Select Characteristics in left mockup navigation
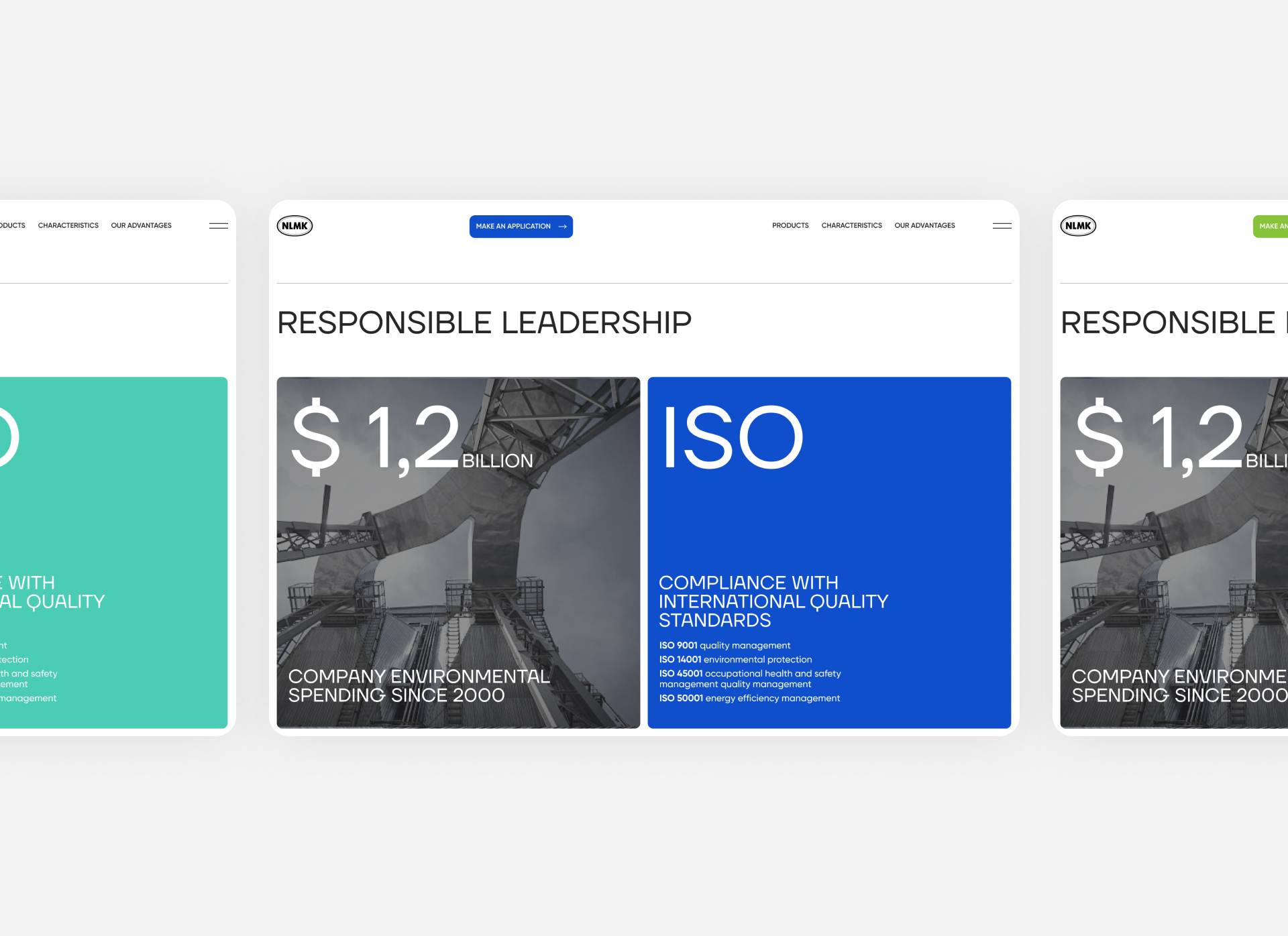Screen dimensions: 1288x936 click(x=68, y=226)
